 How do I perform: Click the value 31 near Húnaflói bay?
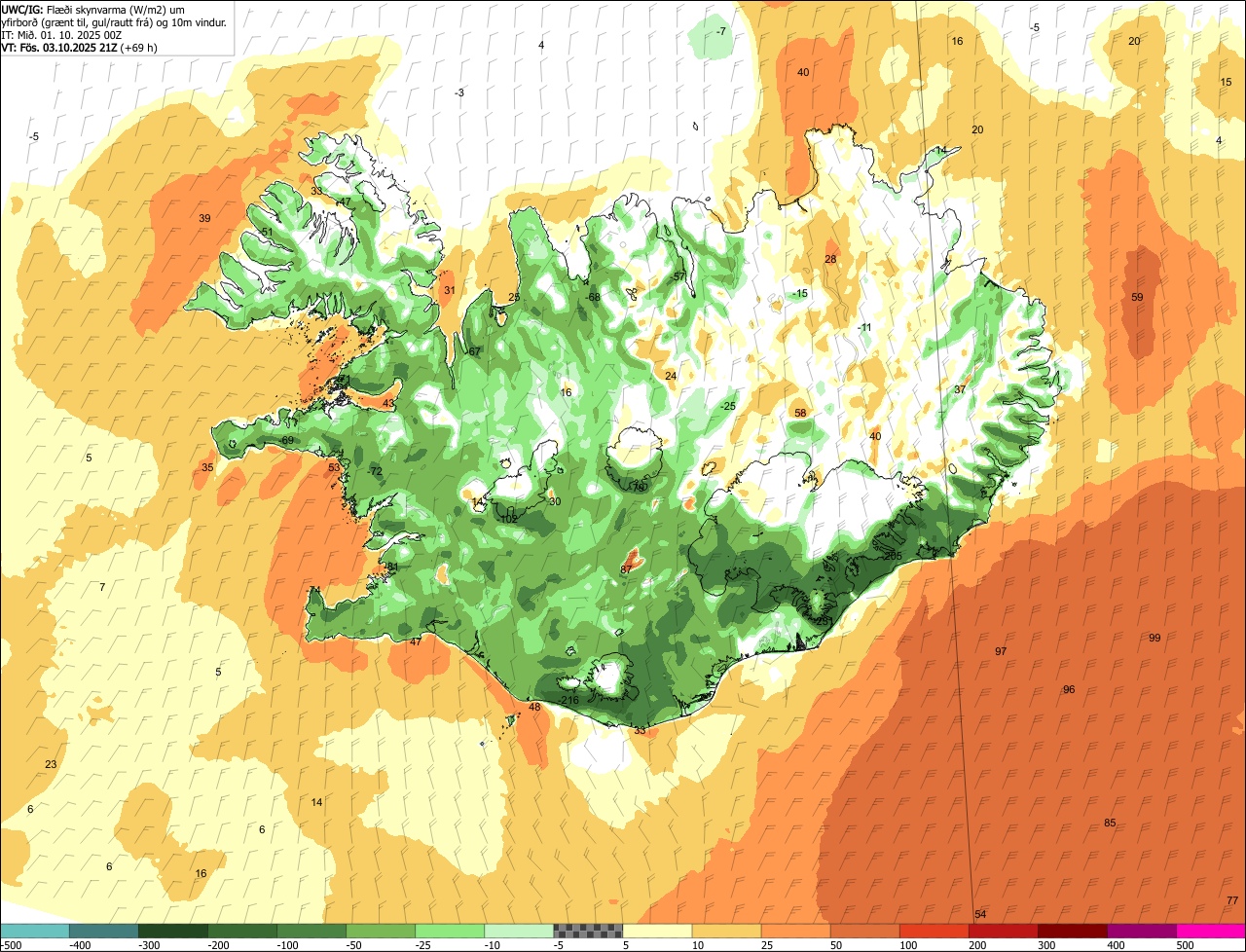point(449,291)
